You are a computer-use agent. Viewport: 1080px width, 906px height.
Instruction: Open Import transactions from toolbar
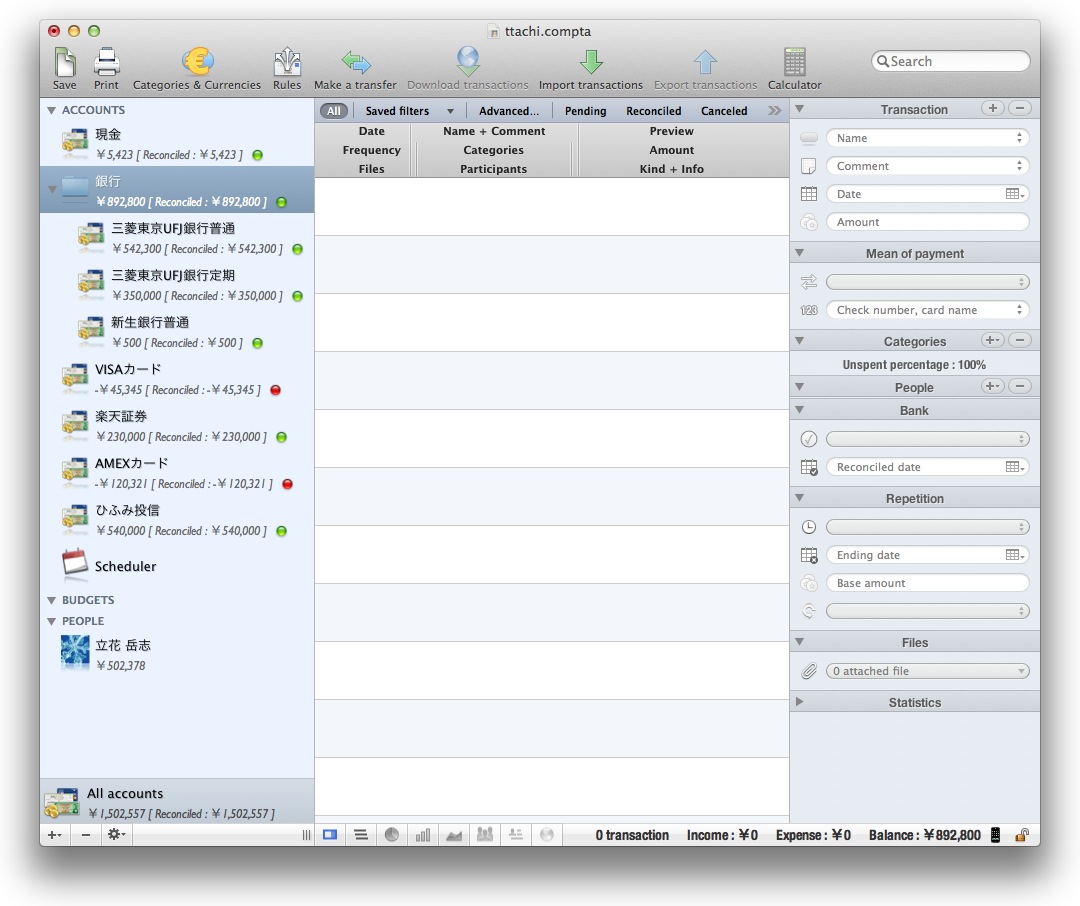[590, 64]
